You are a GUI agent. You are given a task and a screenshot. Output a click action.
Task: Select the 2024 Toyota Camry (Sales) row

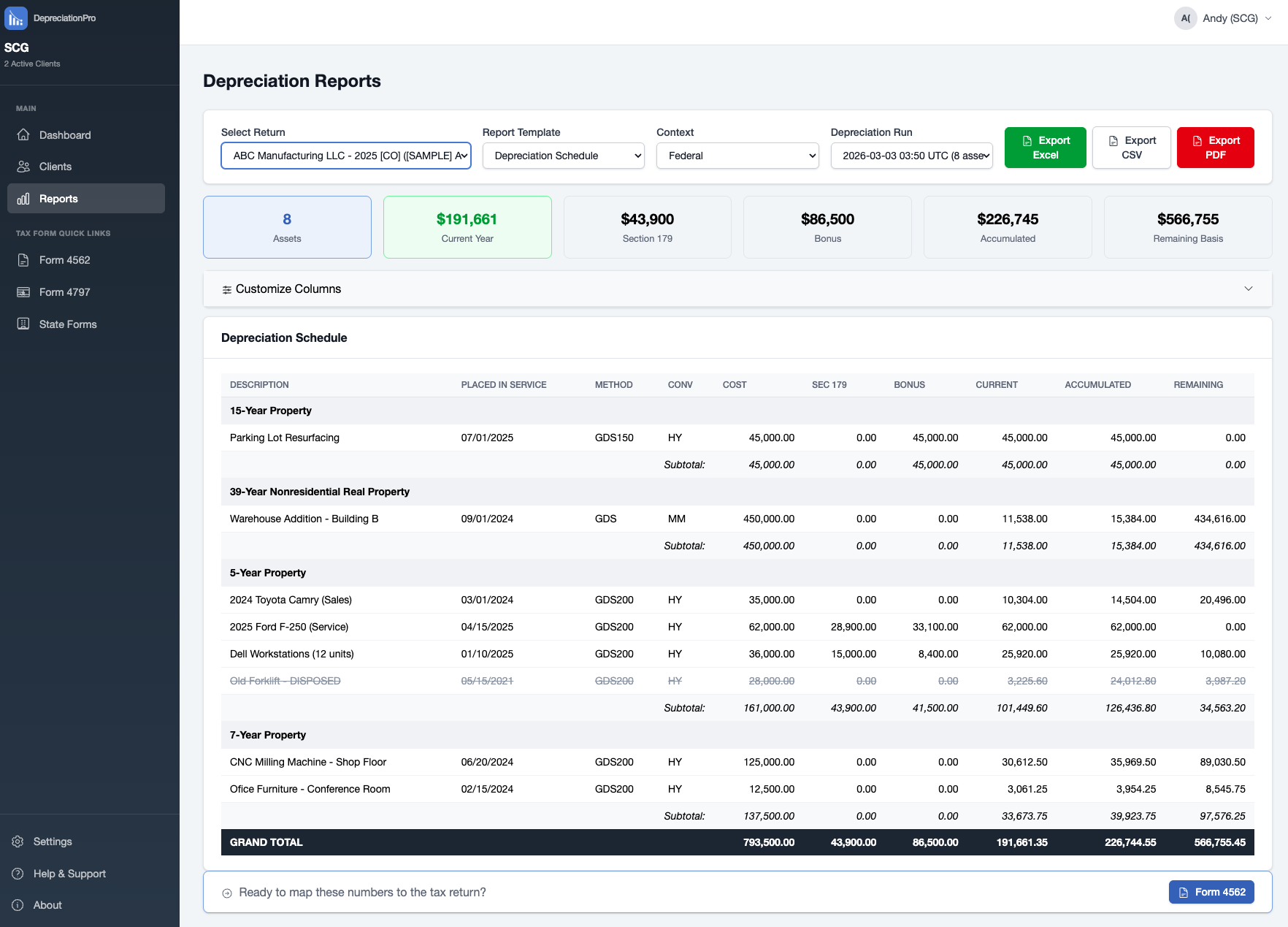pos(737,600)
